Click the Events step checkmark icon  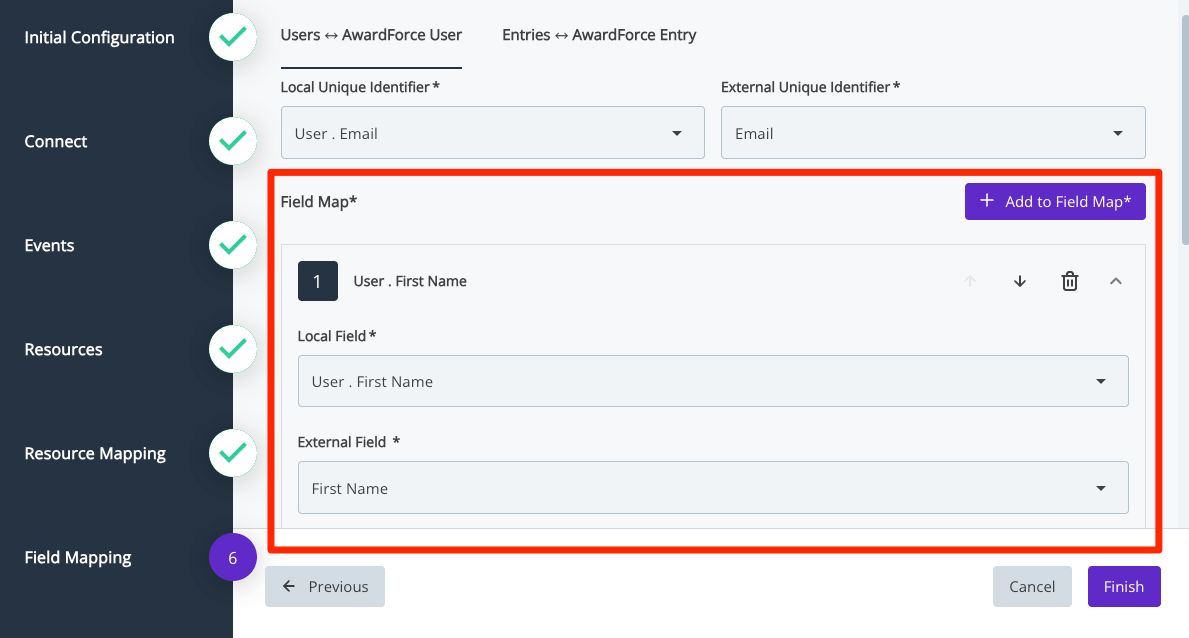233,245
